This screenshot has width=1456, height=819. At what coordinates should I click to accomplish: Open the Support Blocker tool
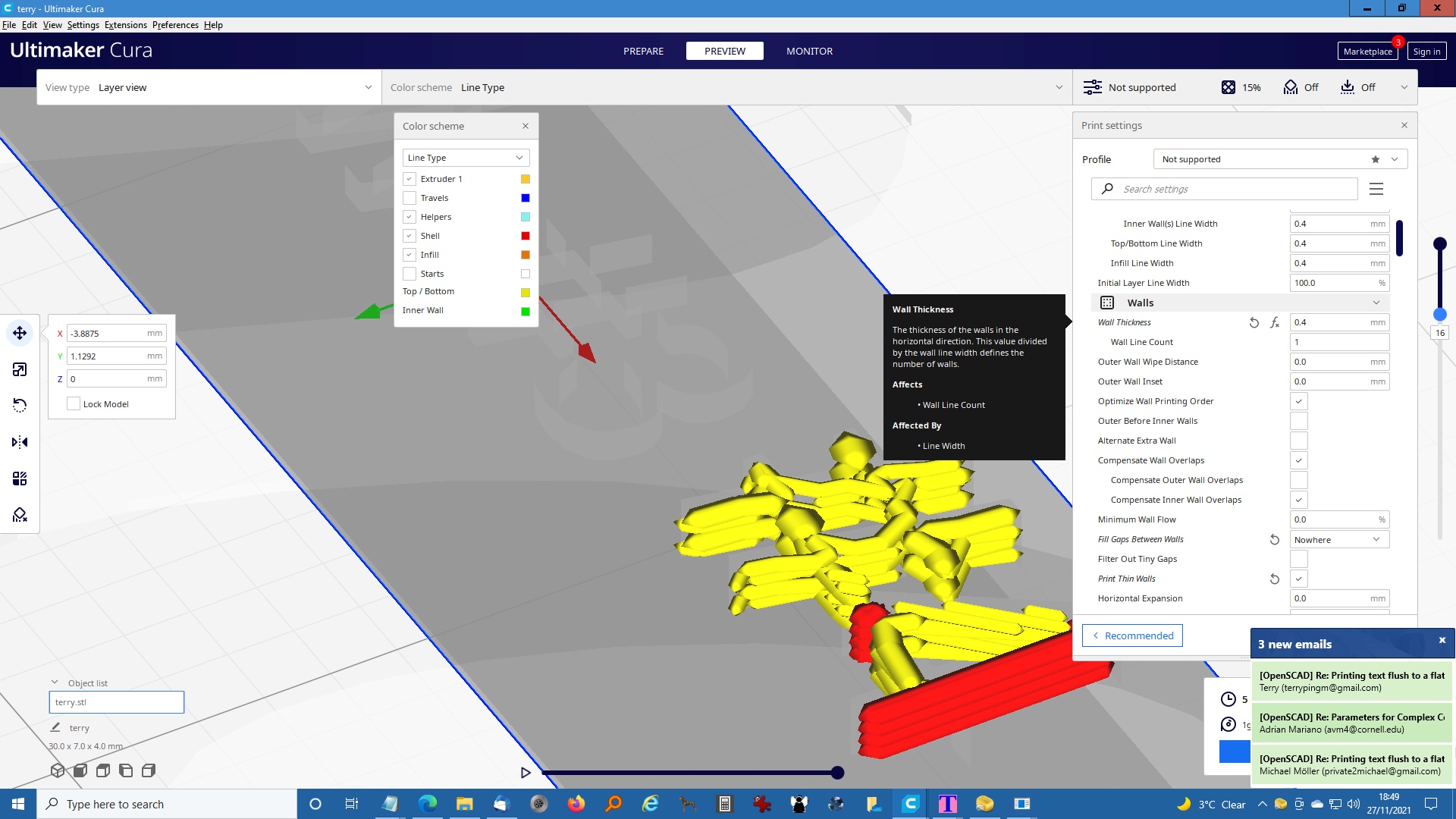click(20, 515)
